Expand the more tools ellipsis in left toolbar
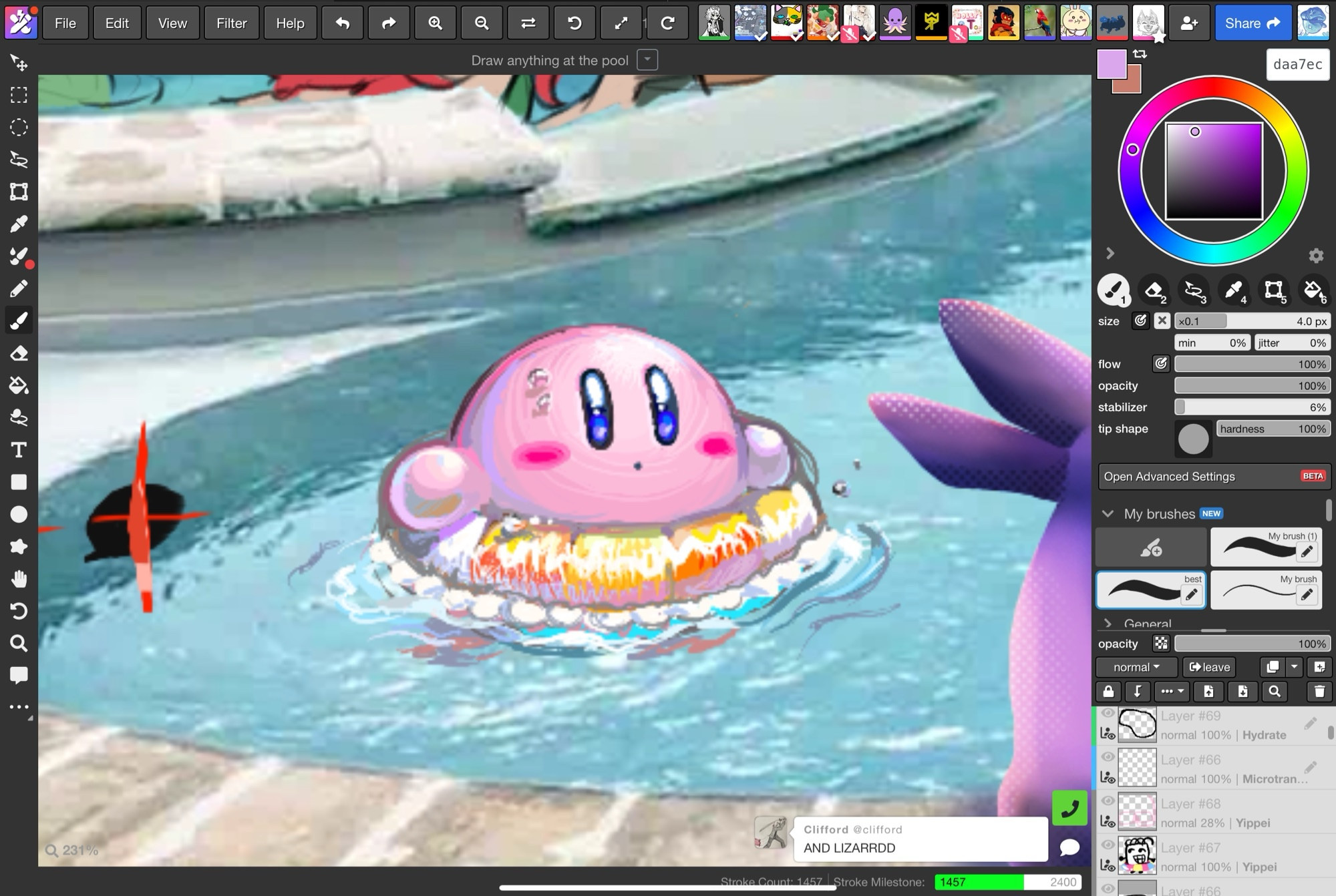1336x896 pixels. 19,707
